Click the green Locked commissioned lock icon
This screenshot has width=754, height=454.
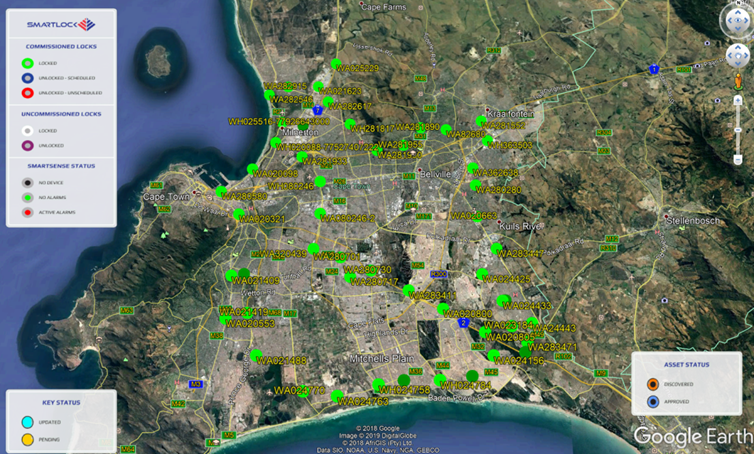click(27, 62)
